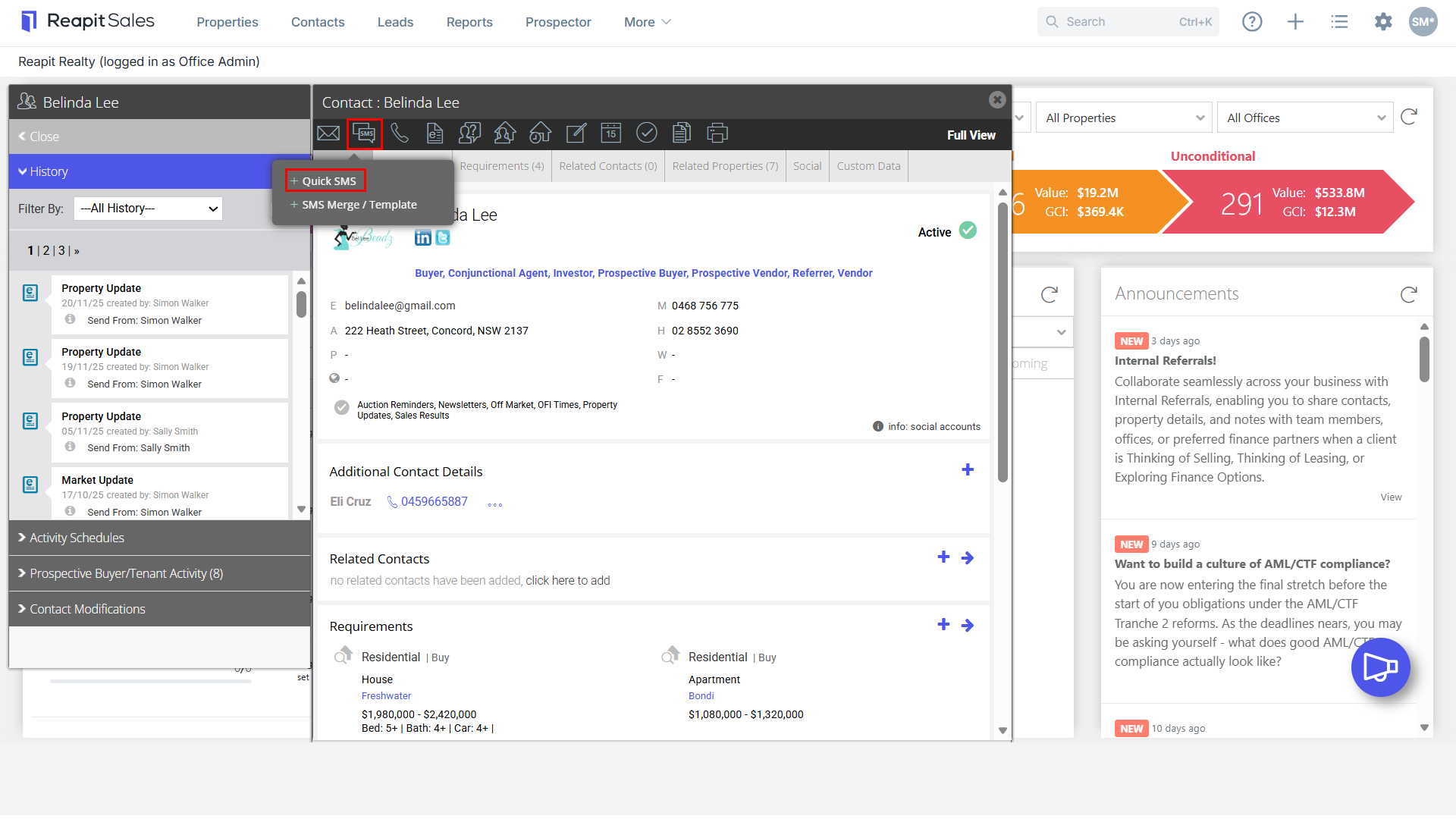The image size is (1456, 819).
Task: Click the subscriptions checkmark beside Auction Reminders
Action: coord(342,408)
